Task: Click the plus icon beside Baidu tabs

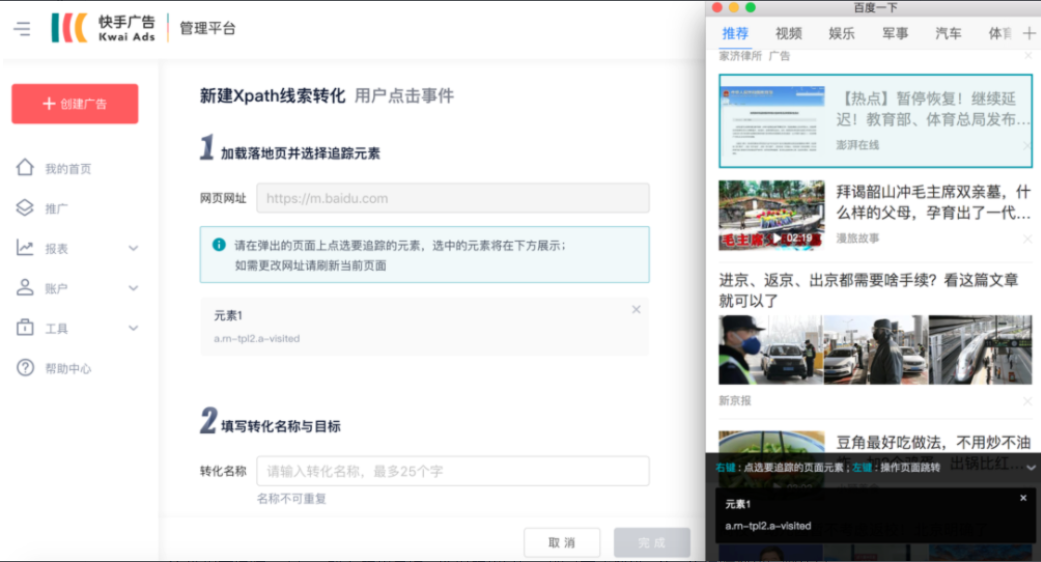Action: point(1029,33)
